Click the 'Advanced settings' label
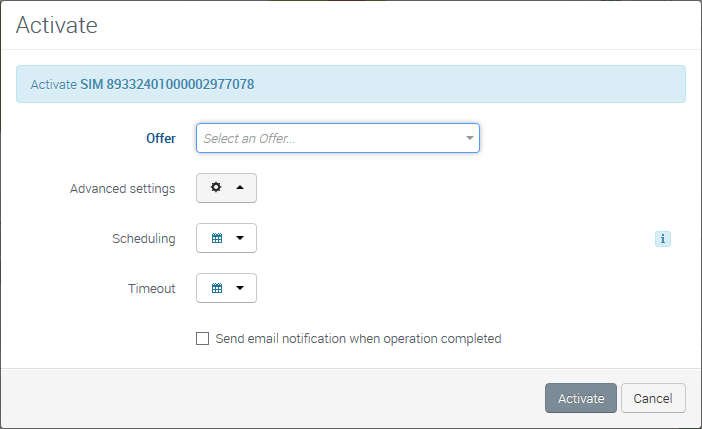This screenshot has height=429, width=702. [123, 188]
